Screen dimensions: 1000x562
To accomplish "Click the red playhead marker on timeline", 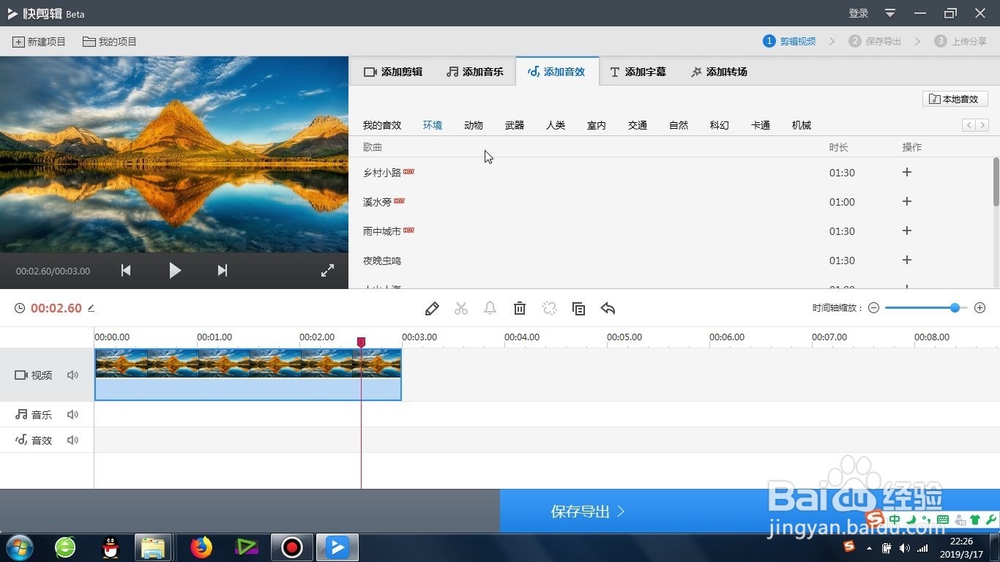I will point(361,342).
